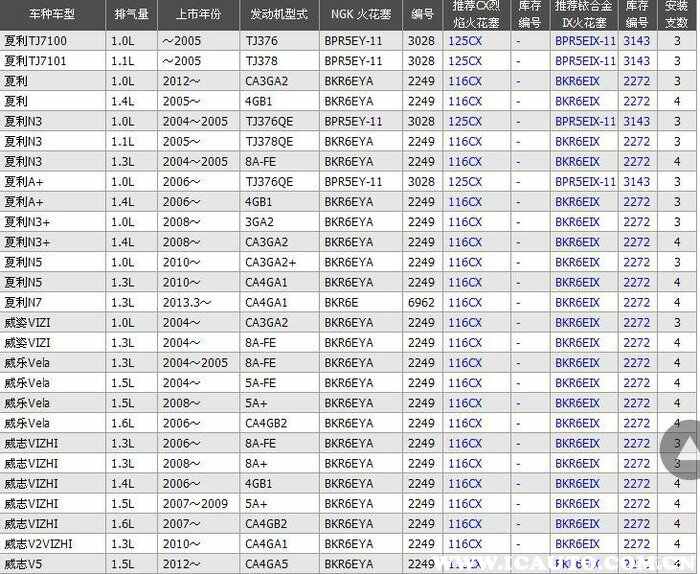Select 威姿VIZI in the 1.3L 8A-FE row
The height and width of the screenshot is (574, 700).
click(27, 343)
